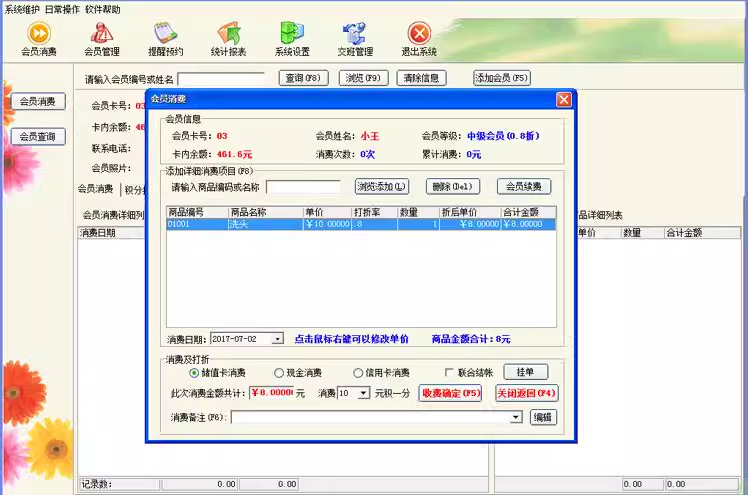The height and width of the screenshot is (495, 748).
Task: Open 日常操作 menu
Action: coord(62,9)
